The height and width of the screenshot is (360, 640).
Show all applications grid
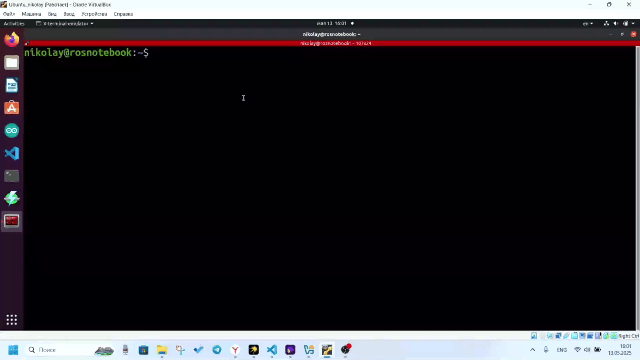click(11, 320)
